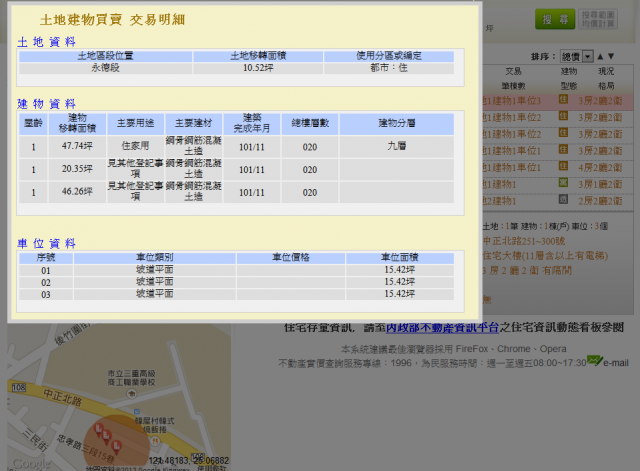Screen dimensions: 640x471
Task: Click the 土地移轉面積 header
Action: (x=258, y=56)
